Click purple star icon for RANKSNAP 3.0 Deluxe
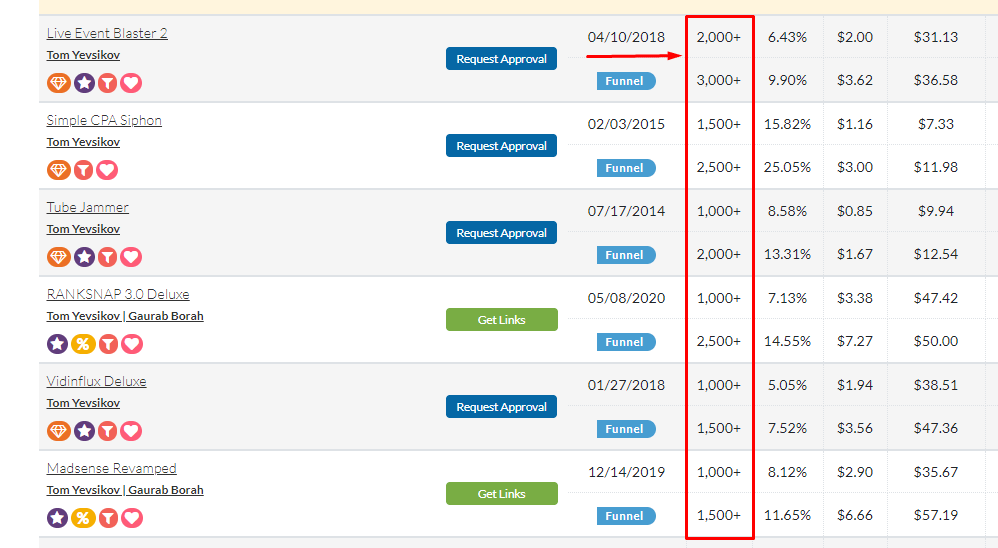The width and height of the screenshot is (998, 548). coord(57,344)
